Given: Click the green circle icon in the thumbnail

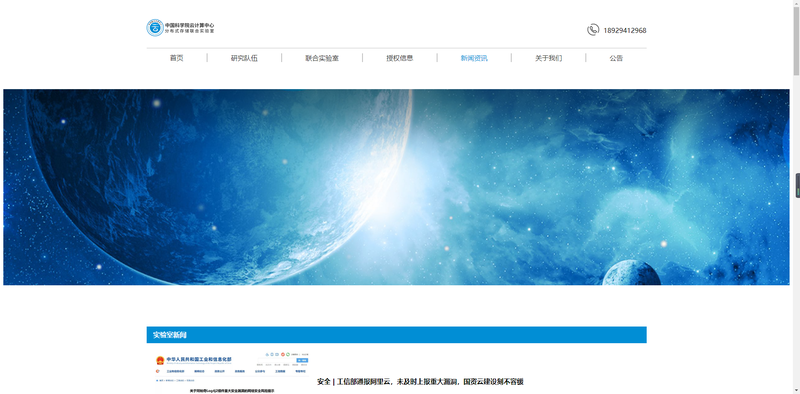Looking at the screenshot, I should (x=287, y=354).
